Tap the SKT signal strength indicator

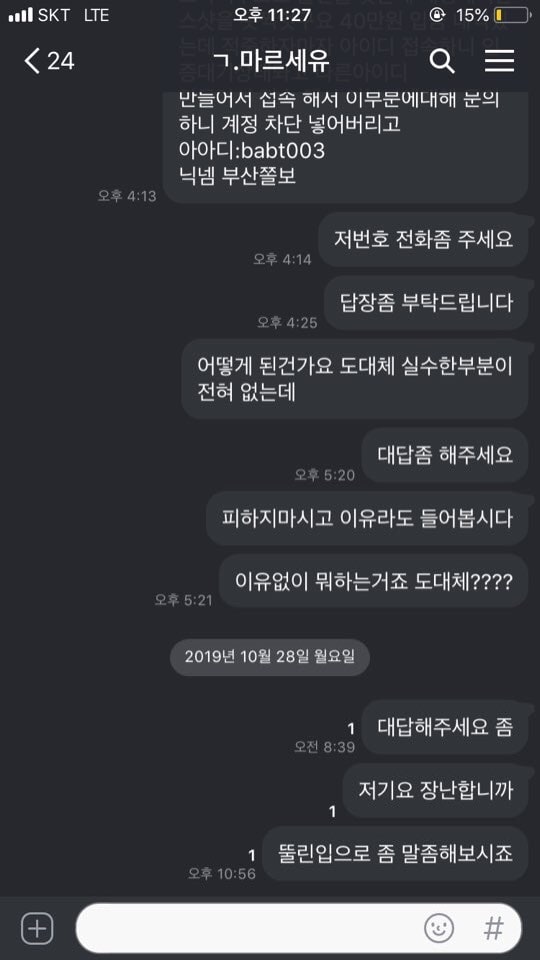coord(21,15)
